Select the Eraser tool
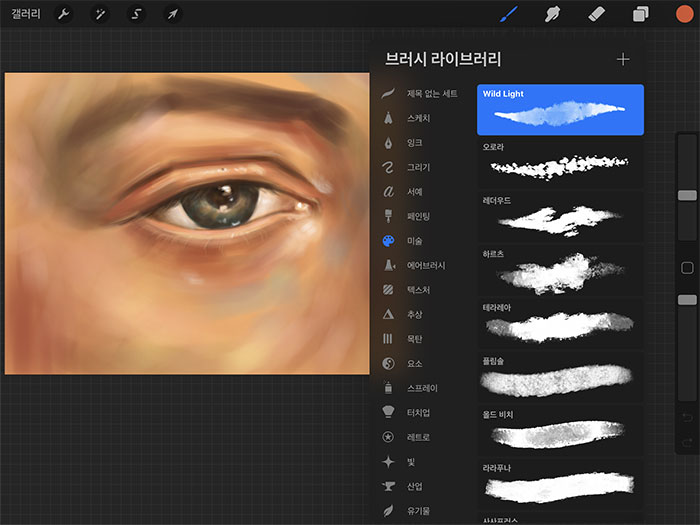 click(x=596, y=14)
